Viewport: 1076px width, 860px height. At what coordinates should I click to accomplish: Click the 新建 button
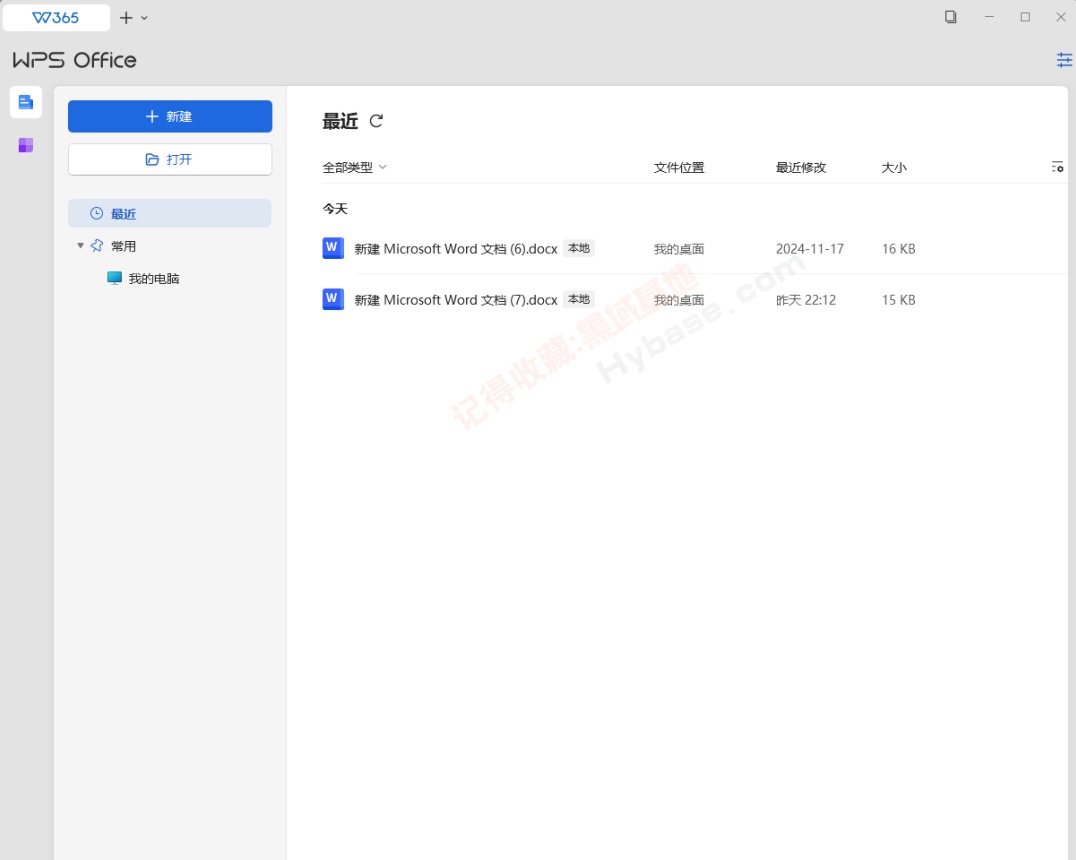170,116
